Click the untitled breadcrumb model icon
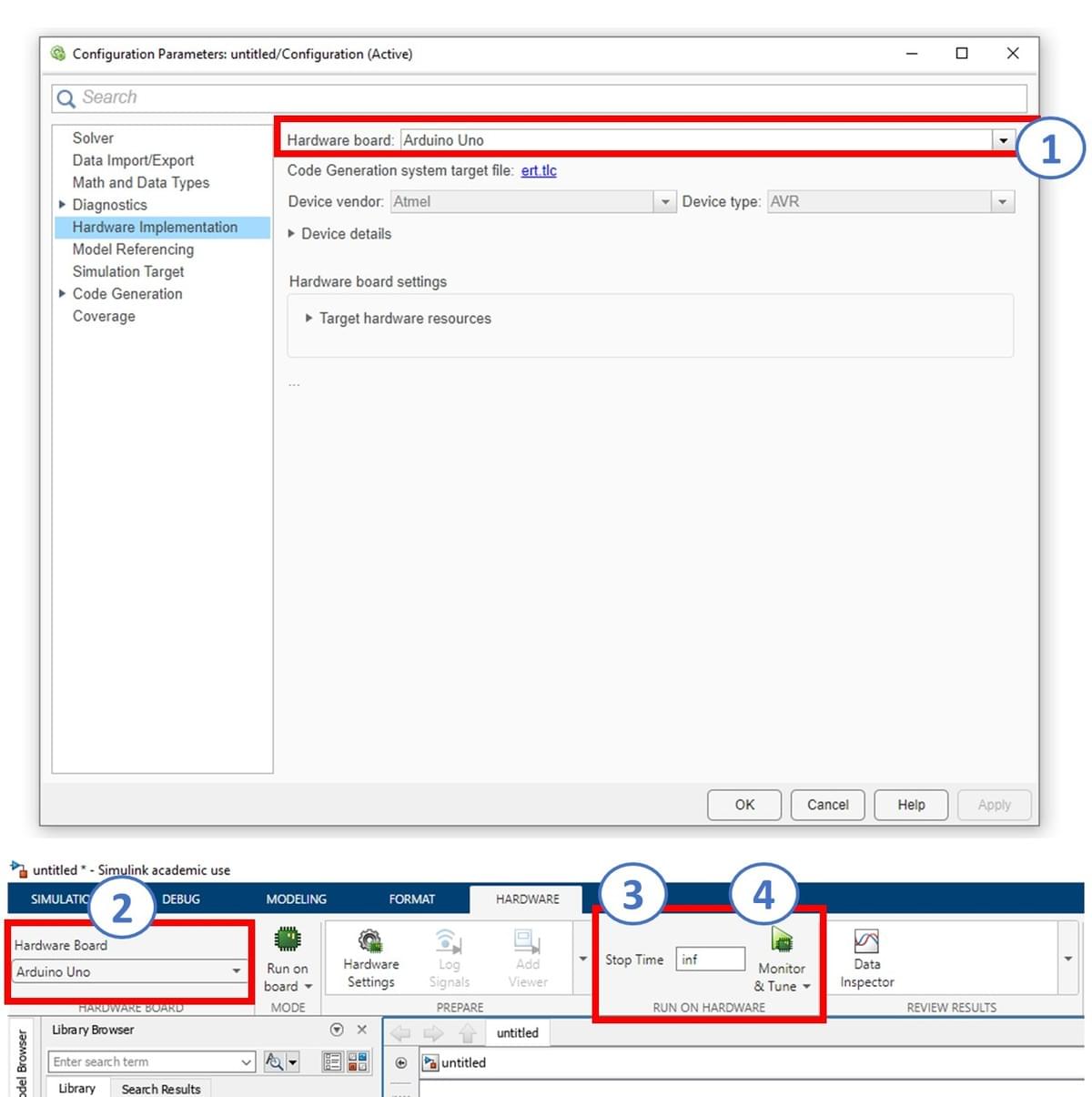Screen dimensions: 1092x1097 pos(430,1062)
